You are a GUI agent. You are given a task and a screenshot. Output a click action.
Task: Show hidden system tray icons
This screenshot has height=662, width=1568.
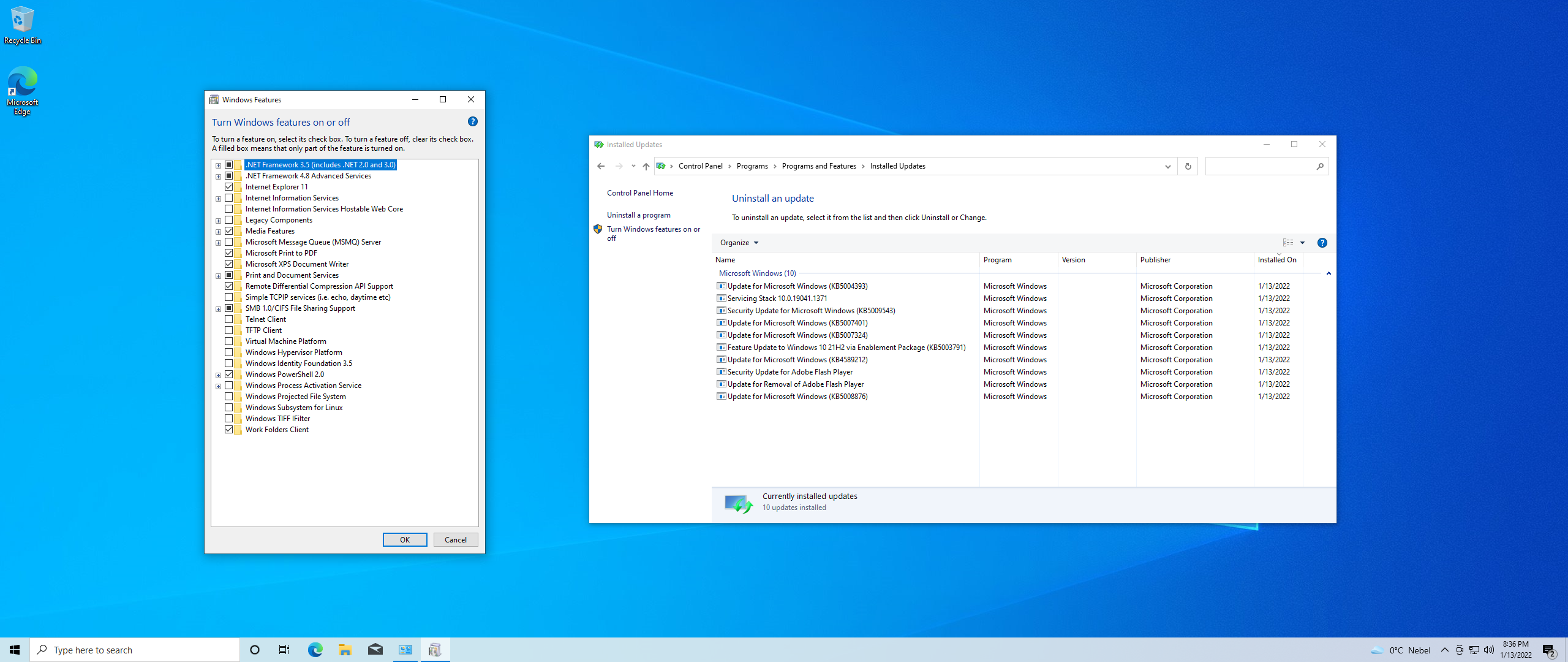[1445, 650]
